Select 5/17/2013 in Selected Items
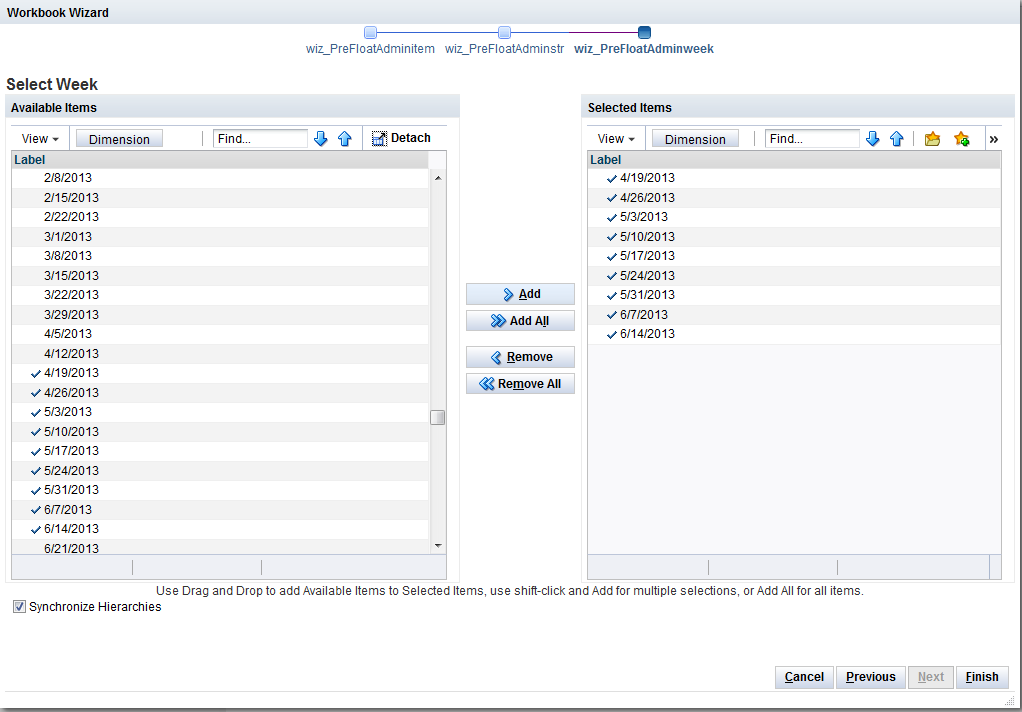Viewport: 1022px width, 712px height. pyautogui.click(x=794, y=256)
